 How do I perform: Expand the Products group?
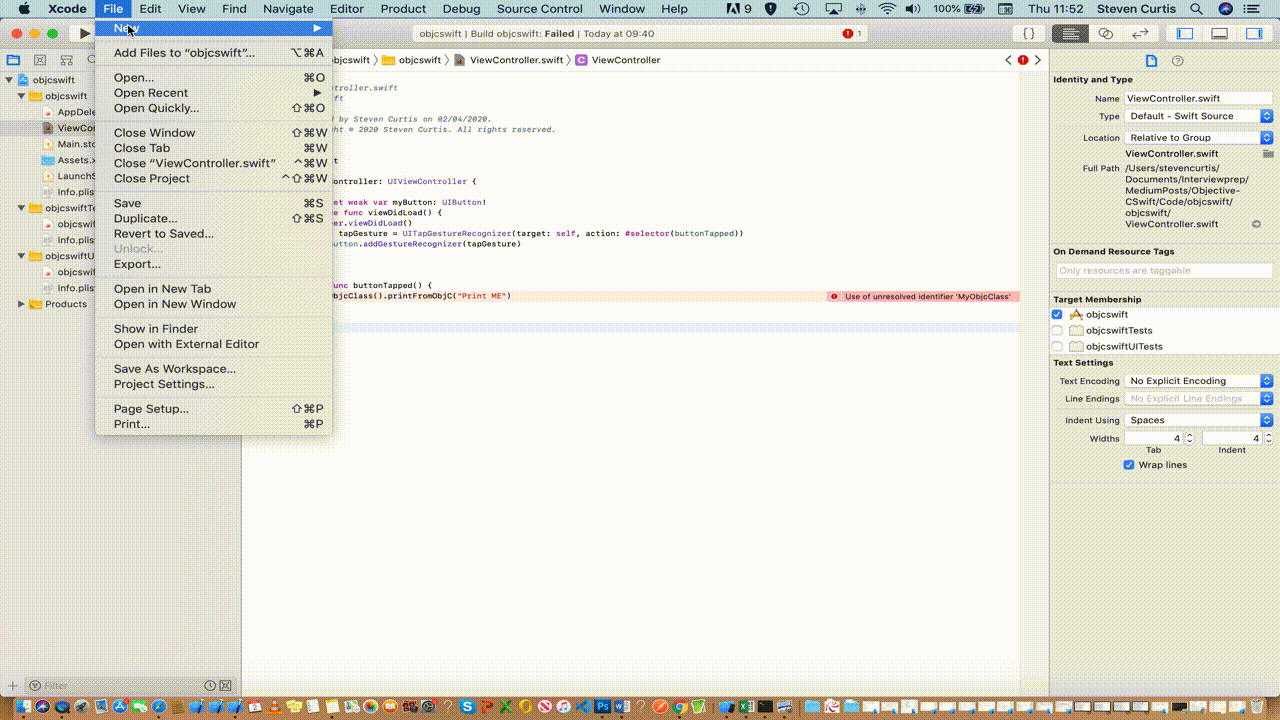(22, 304)
